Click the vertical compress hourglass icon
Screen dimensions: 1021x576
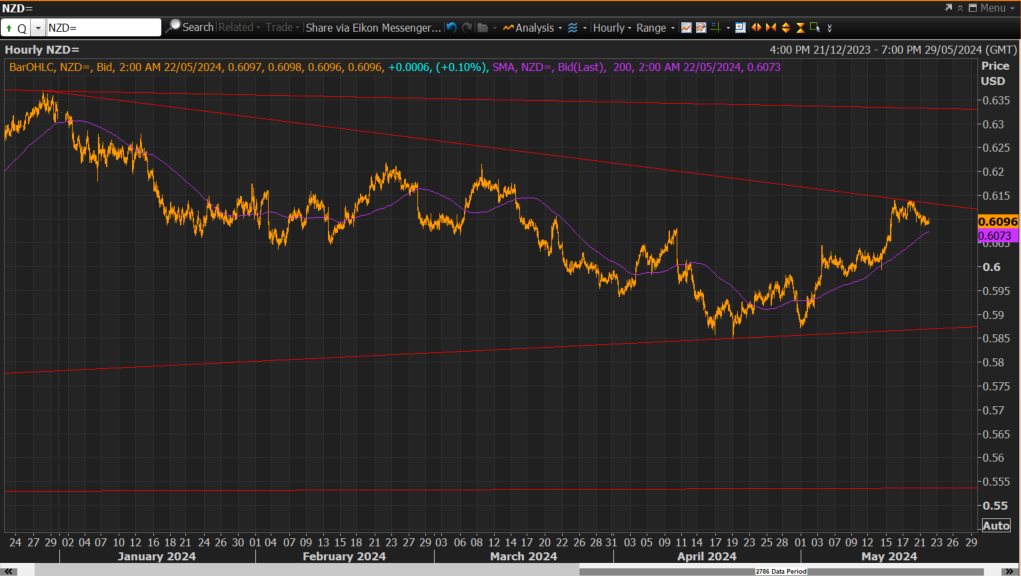click(800, 27)
